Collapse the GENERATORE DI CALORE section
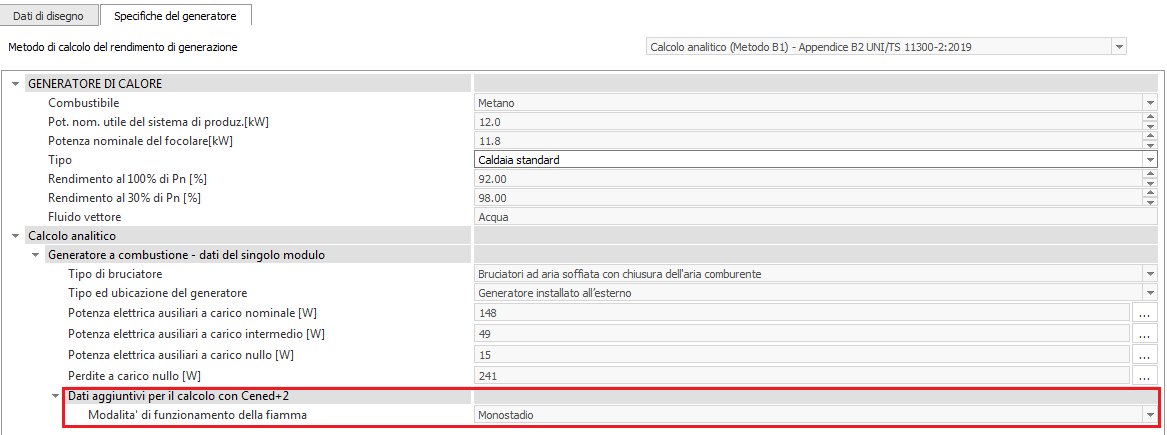Viewport: 1167px width, 435px height. 15,84
